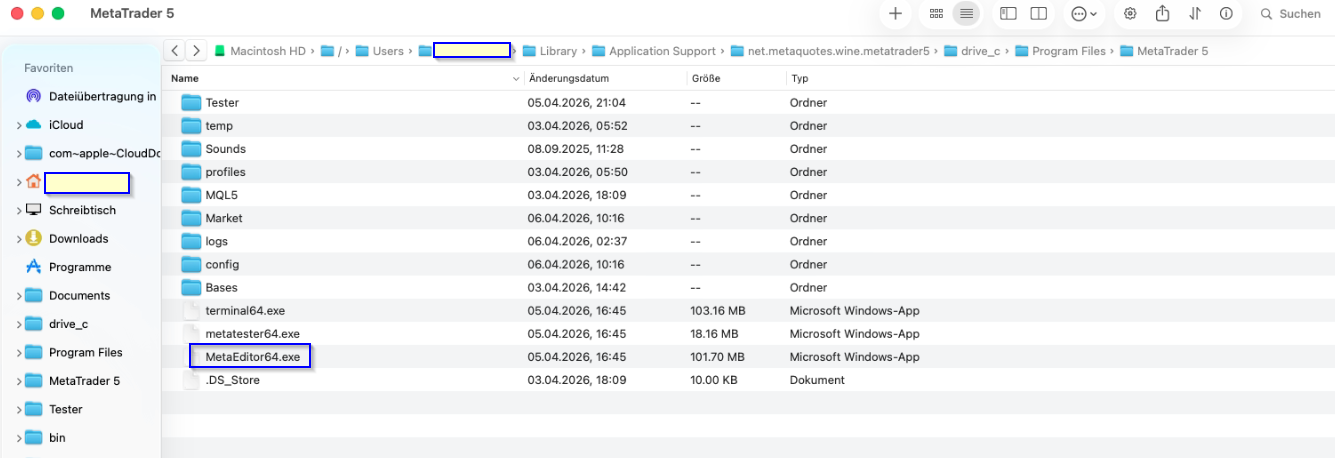Open the settings gear icon
This screenshot has height=458, width=1335.
point(1130,14)
